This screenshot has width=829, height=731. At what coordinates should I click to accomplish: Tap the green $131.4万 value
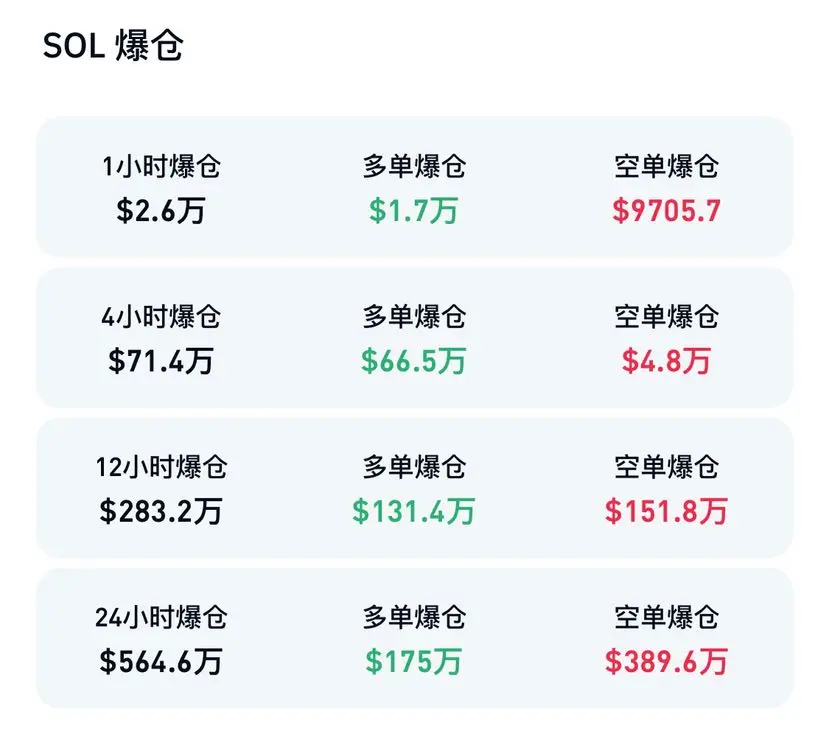414,511
